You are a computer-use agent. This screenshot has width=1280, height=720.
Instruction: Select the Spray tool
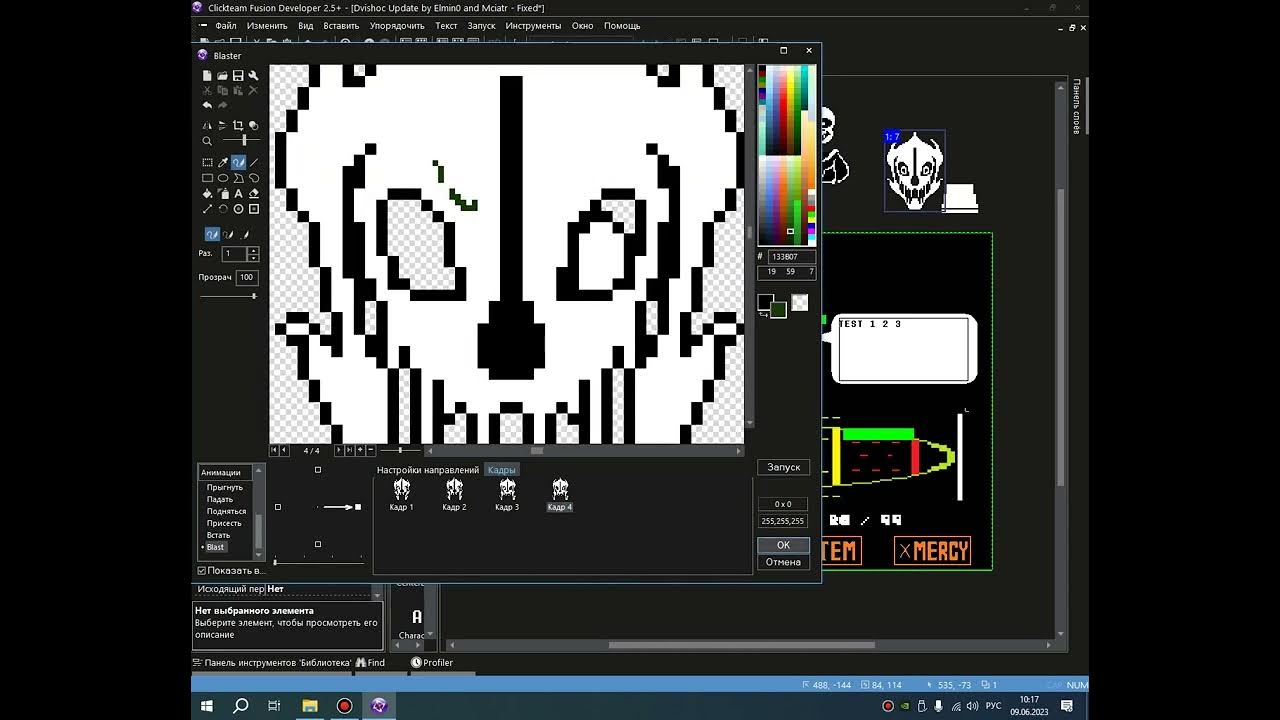coord(222,194)
